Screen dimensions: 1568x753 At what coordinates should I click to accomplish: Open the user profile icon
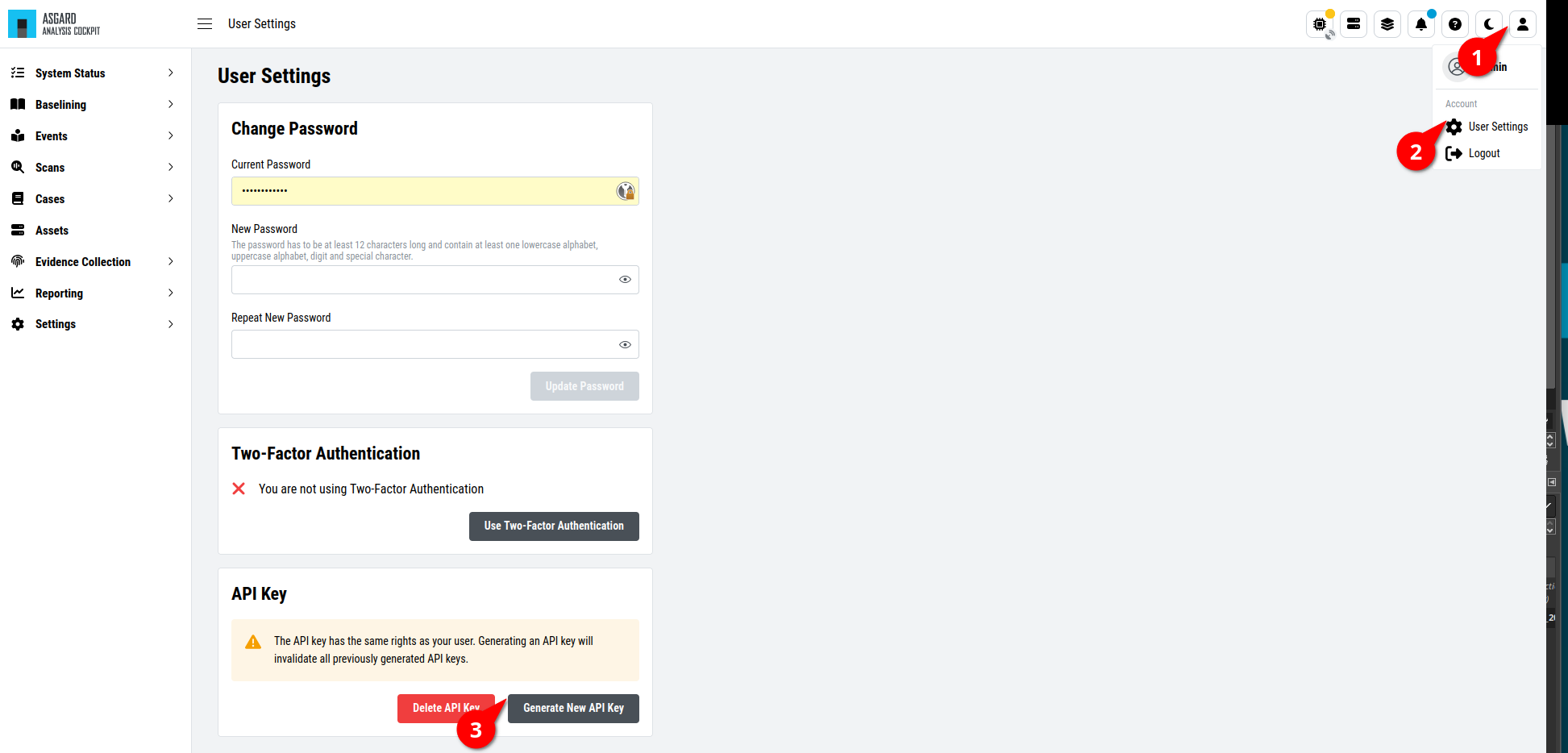(1523, 24)
